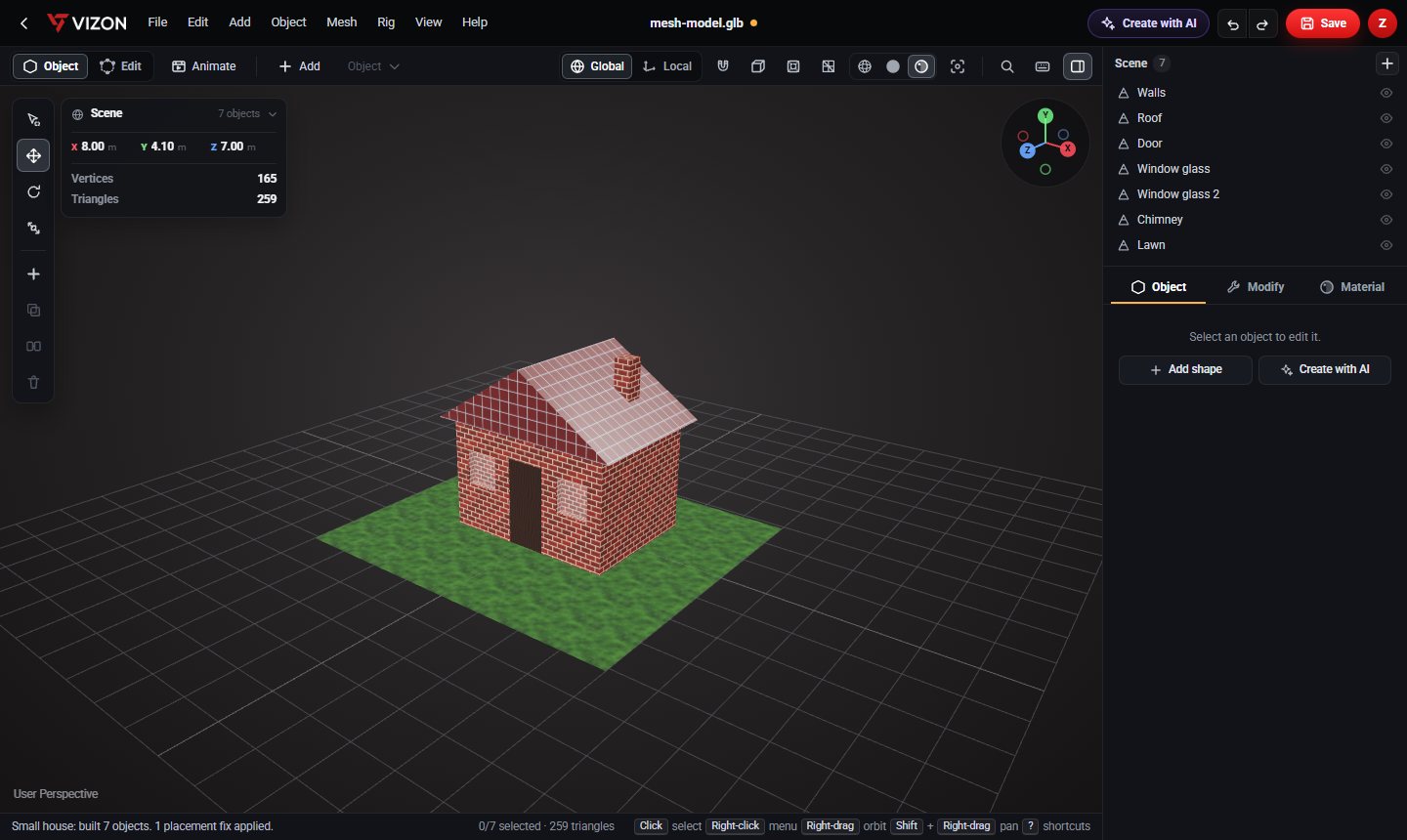Click the plus icon in left toolbar
Viewport: 1407px width, 840px height.
(33, 274)
